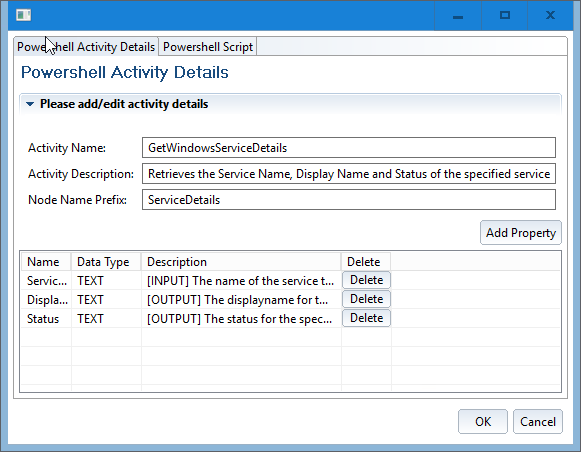
Task: Click the Data Type column header
Action: (106, 262)
